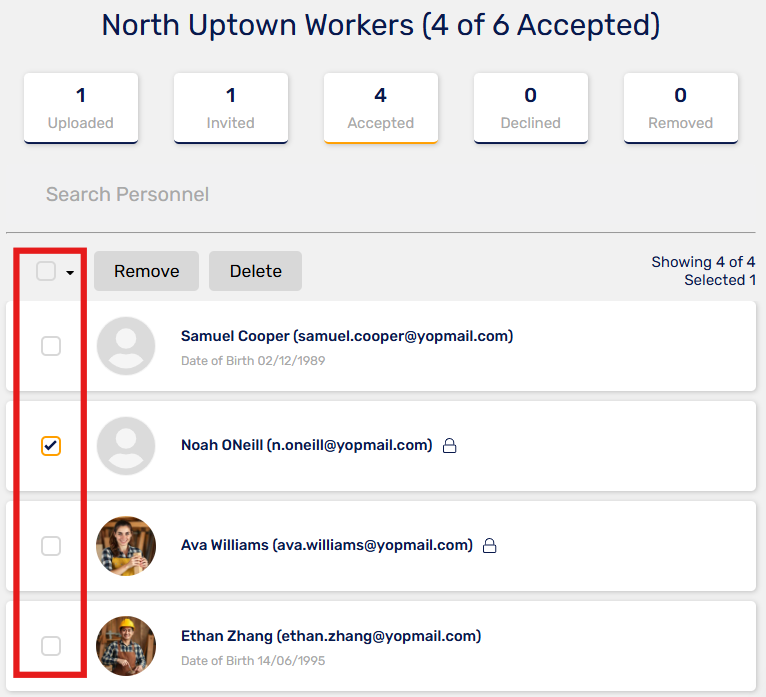
Task: Open Ethan Zhang's profile photo
Action: pos(126,646)
